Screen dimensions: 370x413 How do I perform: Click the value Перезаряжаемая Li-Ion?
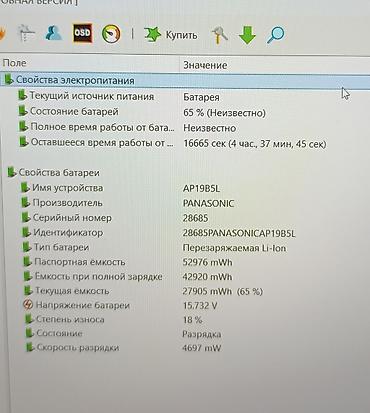234,248
